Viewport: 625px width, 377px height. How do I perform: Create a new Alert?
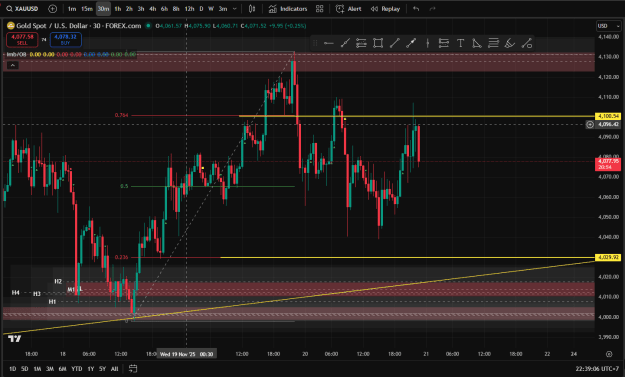tap(348, 9)
